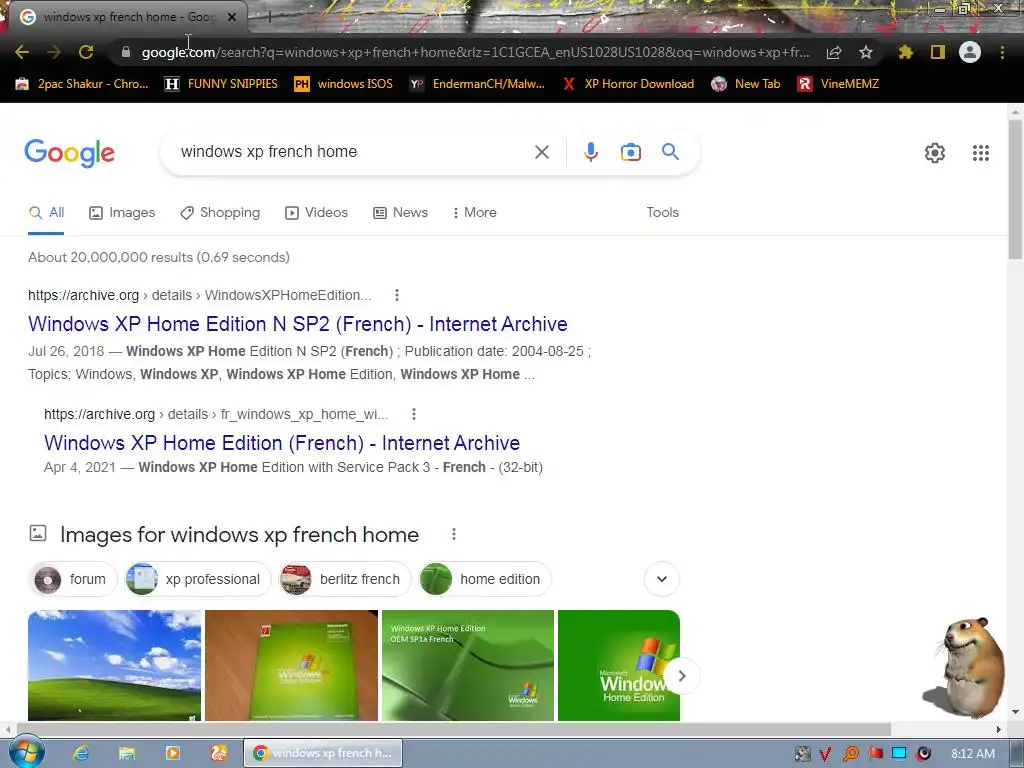This screenshot has width=1024, height=768.
Task: Click the Google logo
Action: click(x=70, y=153)
